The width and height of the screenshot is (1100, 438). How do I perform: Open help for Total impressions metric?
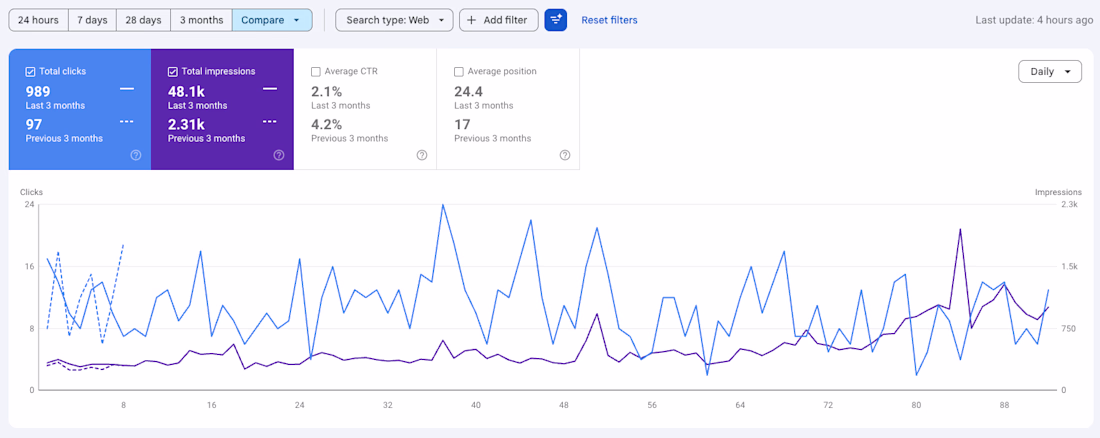(x=278, y=155)
